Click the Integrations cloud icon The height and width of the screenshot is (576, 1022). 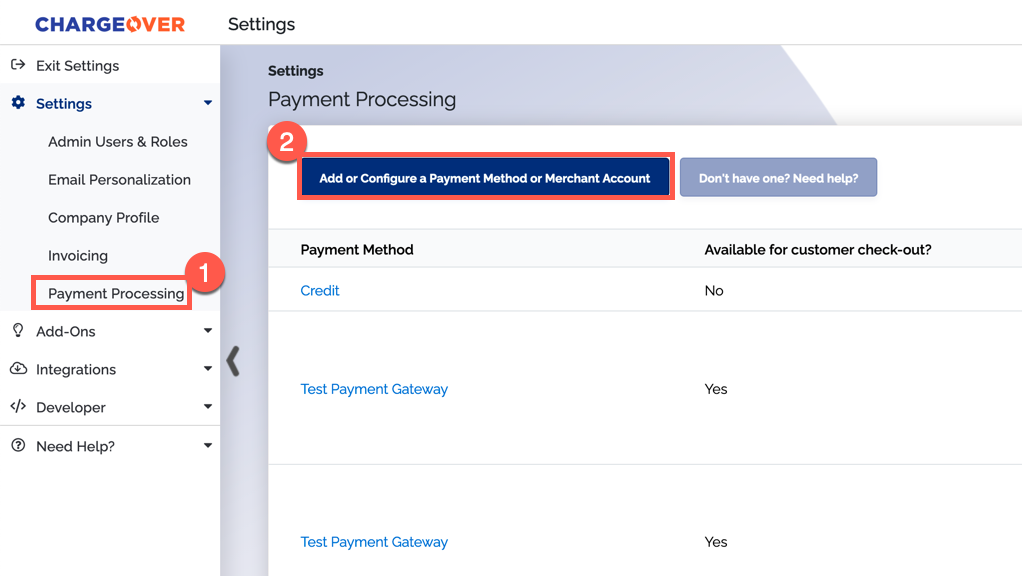coord(18,369)
